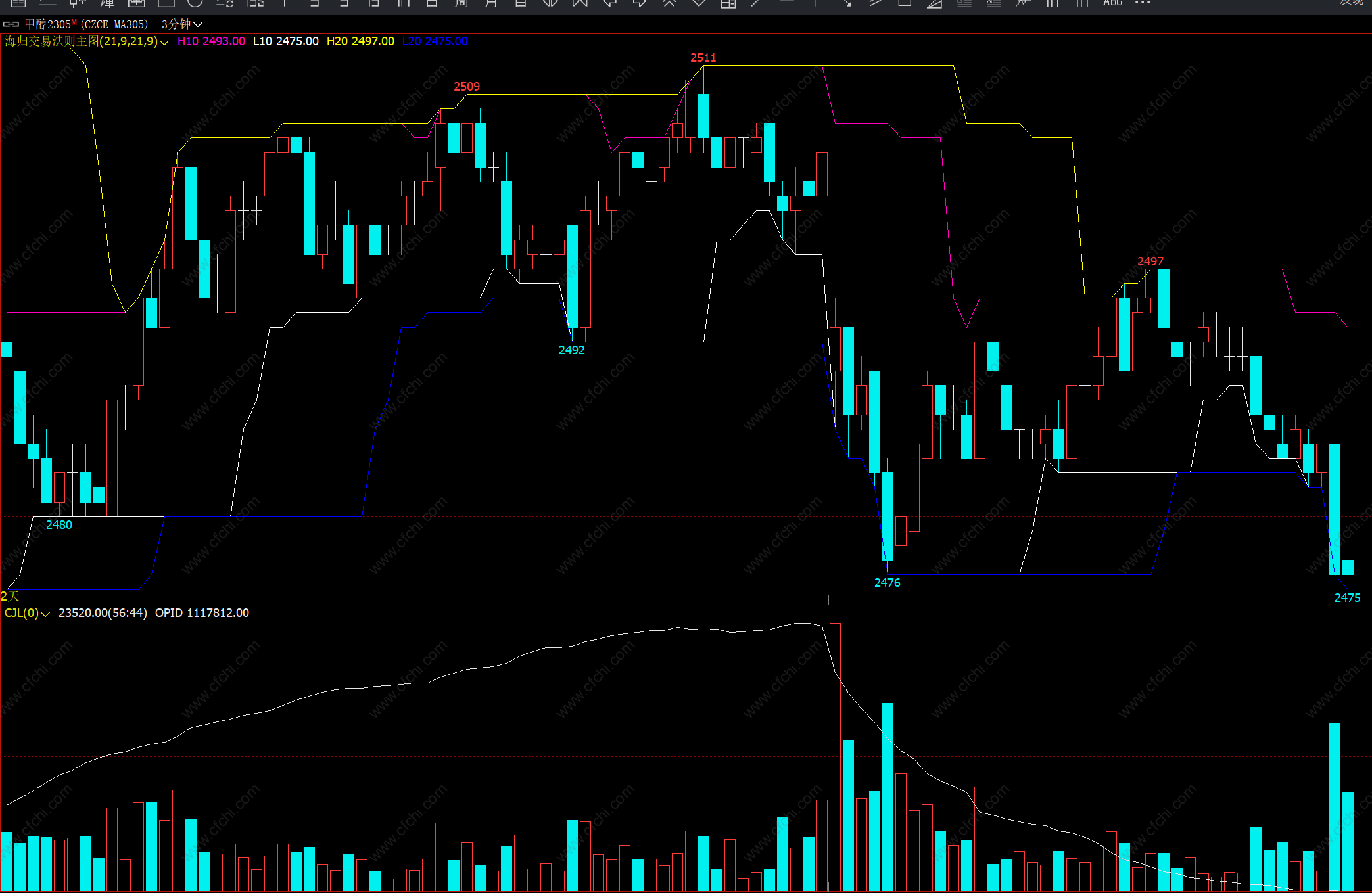
Task: Select the parallel channel lines tool
Action: click(x=875, y=3)
